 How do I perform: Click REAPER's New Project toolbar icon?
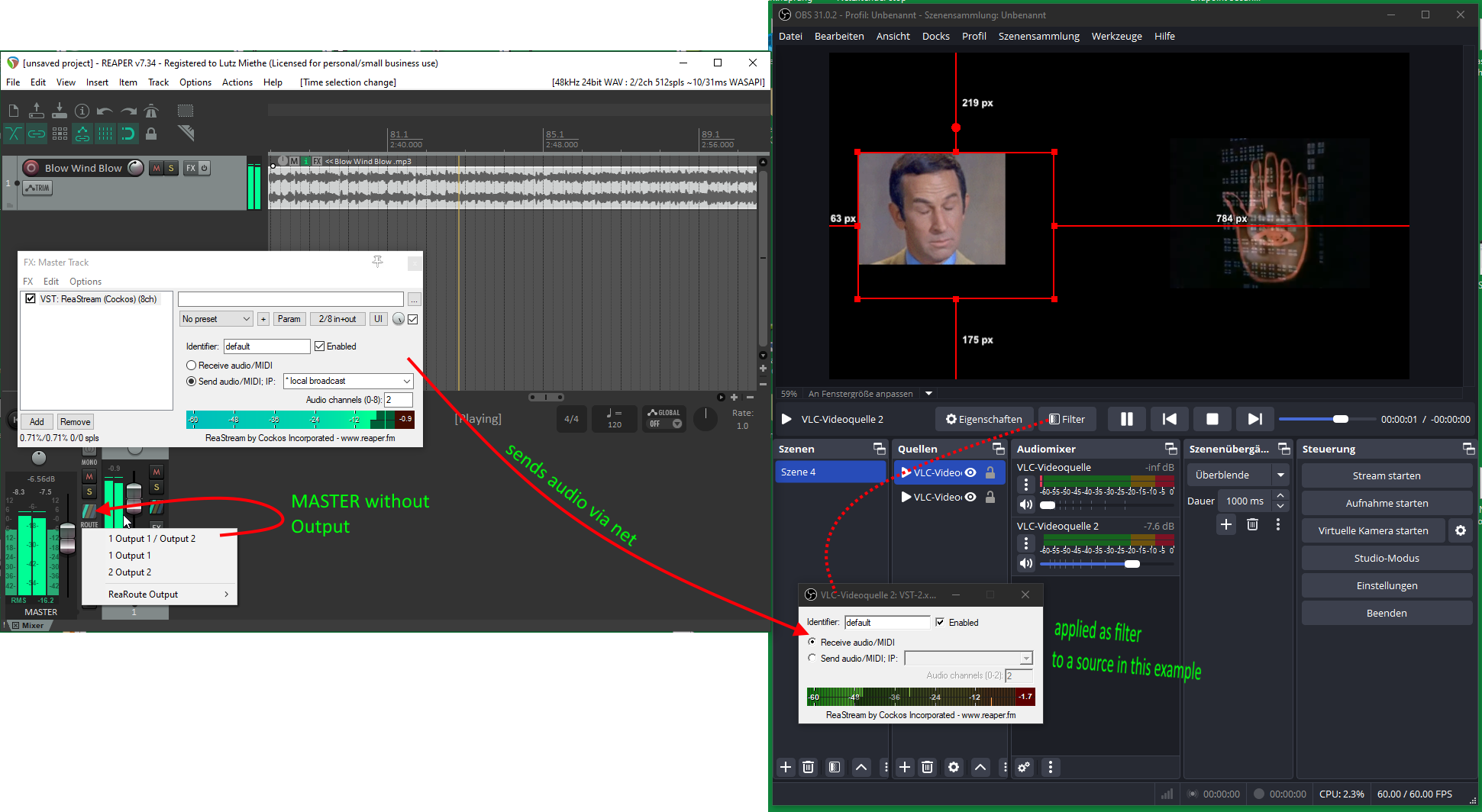pyautogui.click(x=14, y=111)
